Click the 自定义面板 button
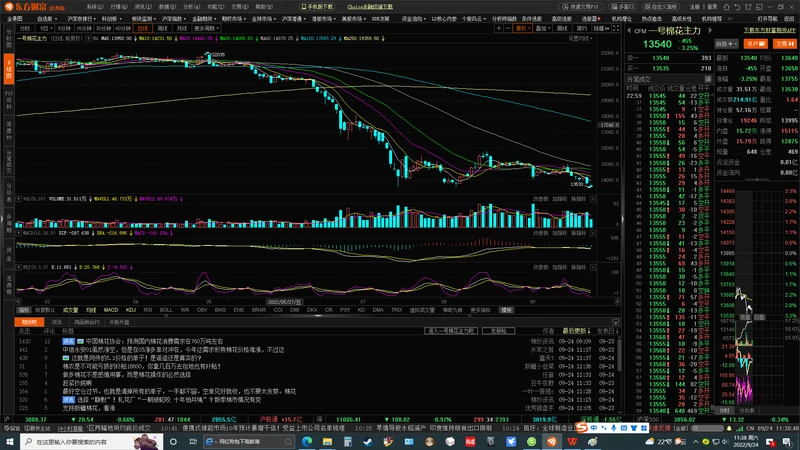800x450 pixels. 661,7
